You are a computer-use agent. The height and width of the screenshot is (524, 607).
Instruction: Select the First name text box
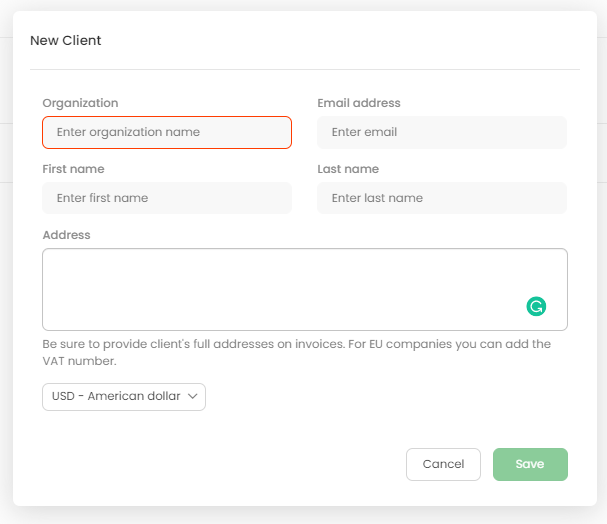167,198
